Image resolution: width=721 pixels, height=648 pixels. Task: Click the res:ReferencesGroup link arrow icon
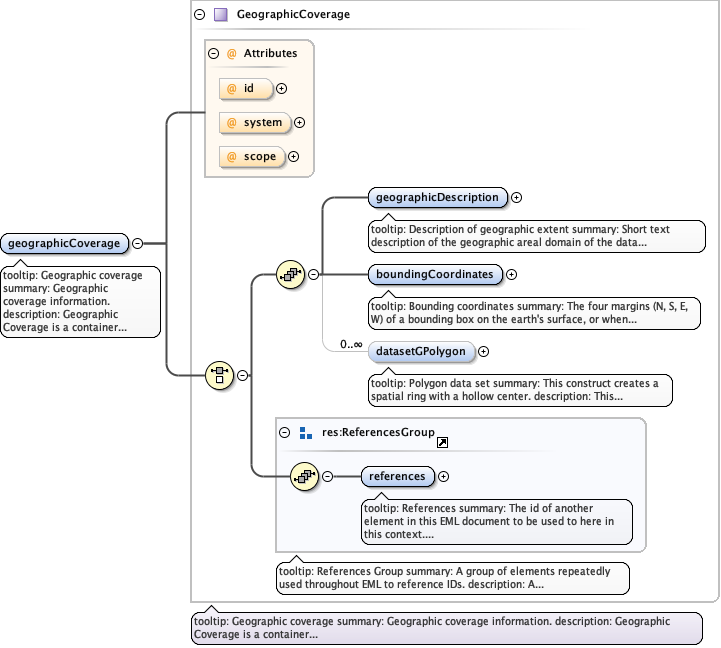442,440
